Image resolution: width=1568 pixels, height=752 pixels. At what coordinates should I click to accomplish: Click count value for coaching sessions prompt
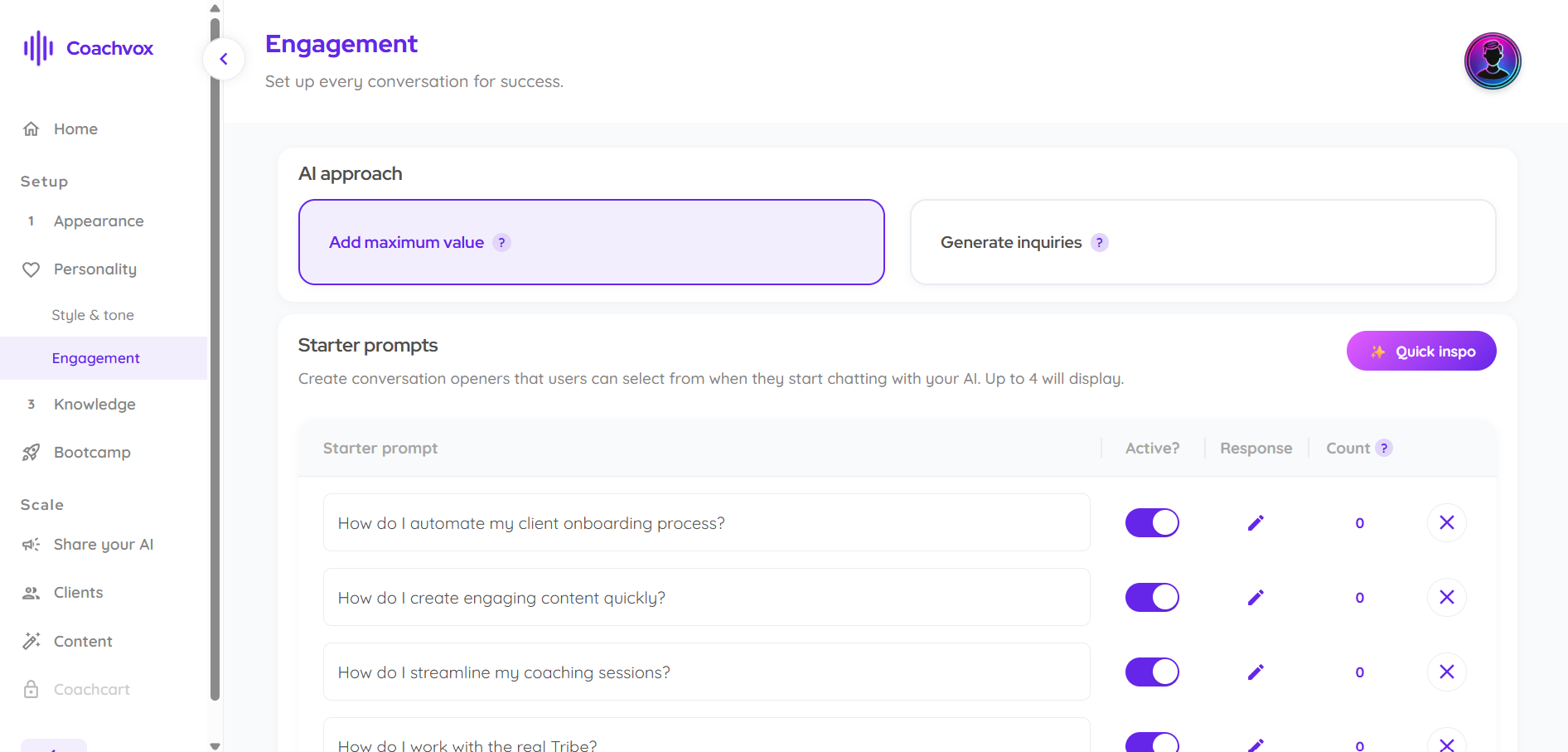[x=1360, y=672]
